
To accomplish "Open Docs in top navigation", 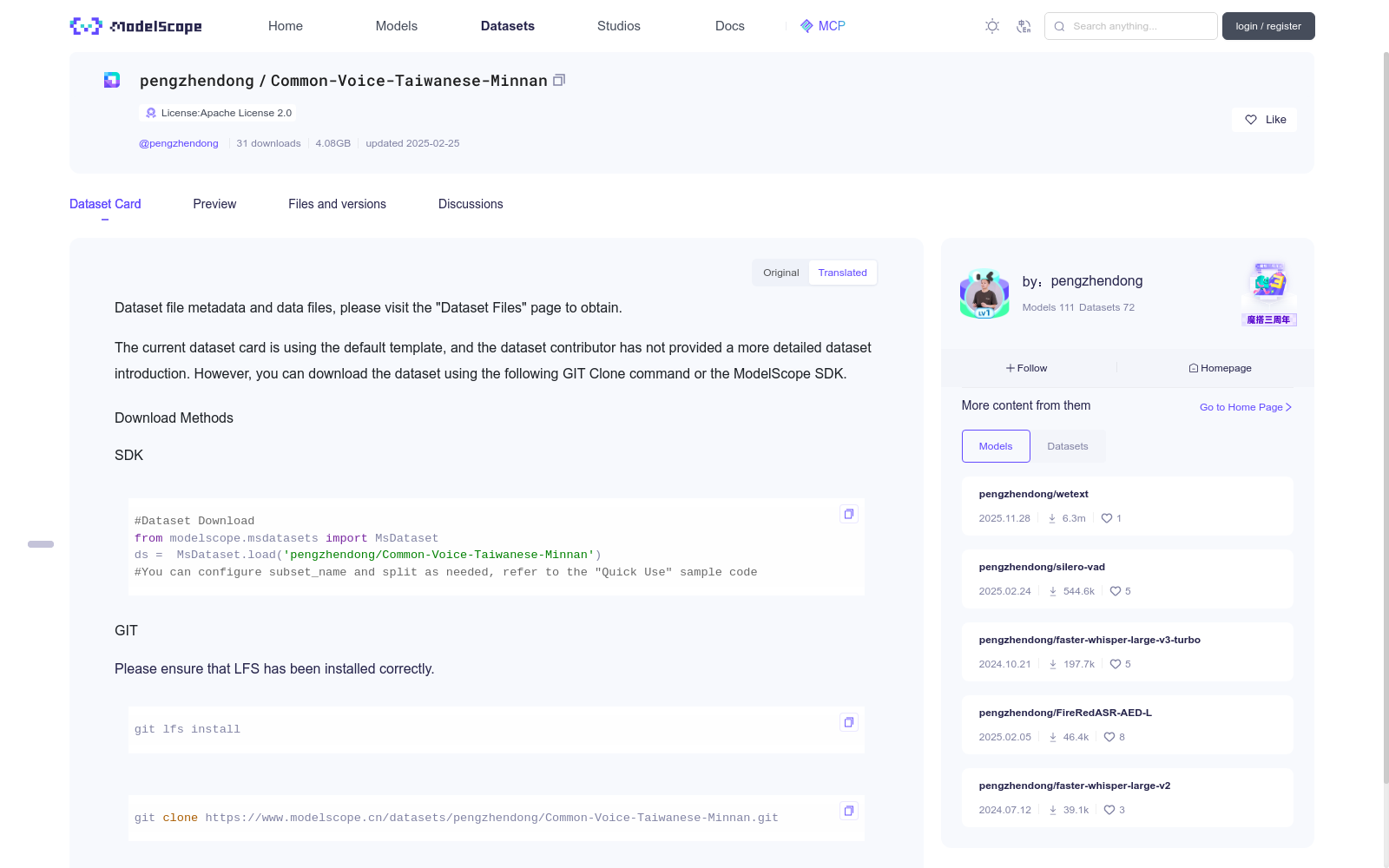I will (730, 26).
